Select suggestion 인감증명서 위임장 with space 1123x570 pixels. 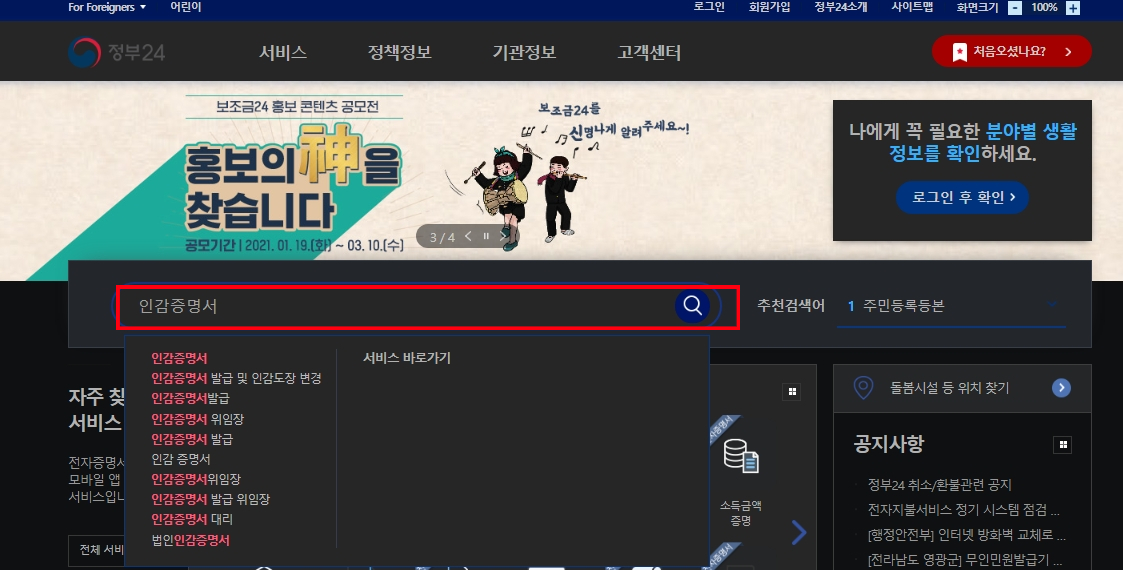coord(198,419)
